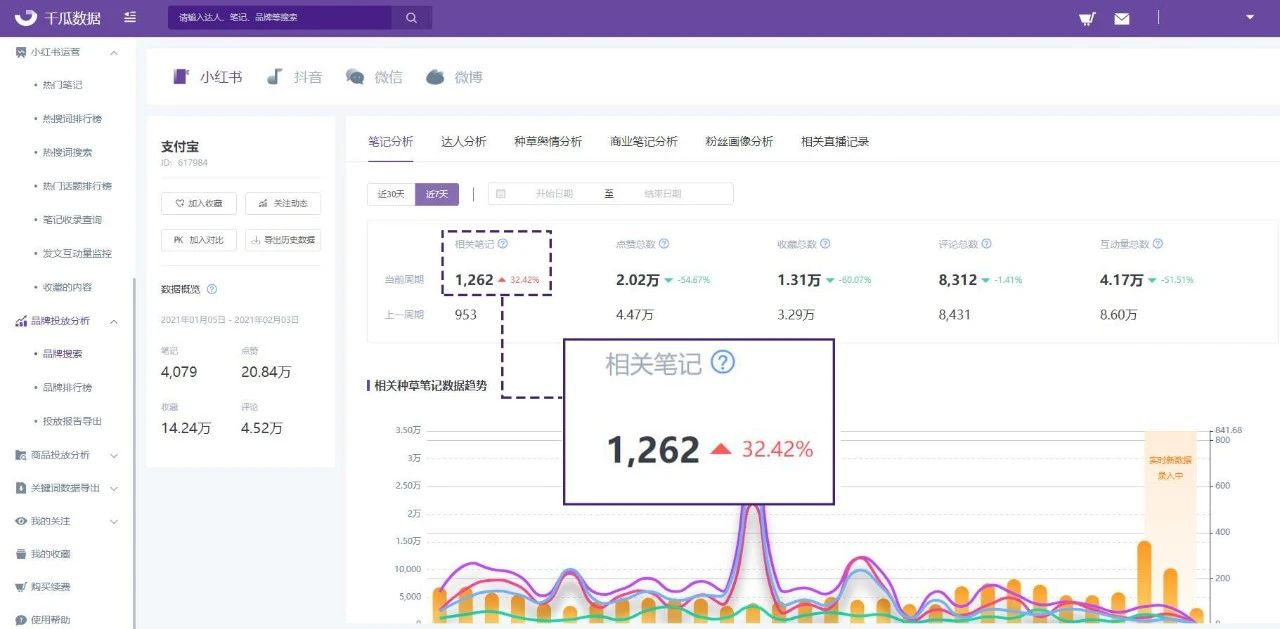Open the shopping cart icon in header
Viewport: 1280px width, 629px height.
coord(1087,18)
